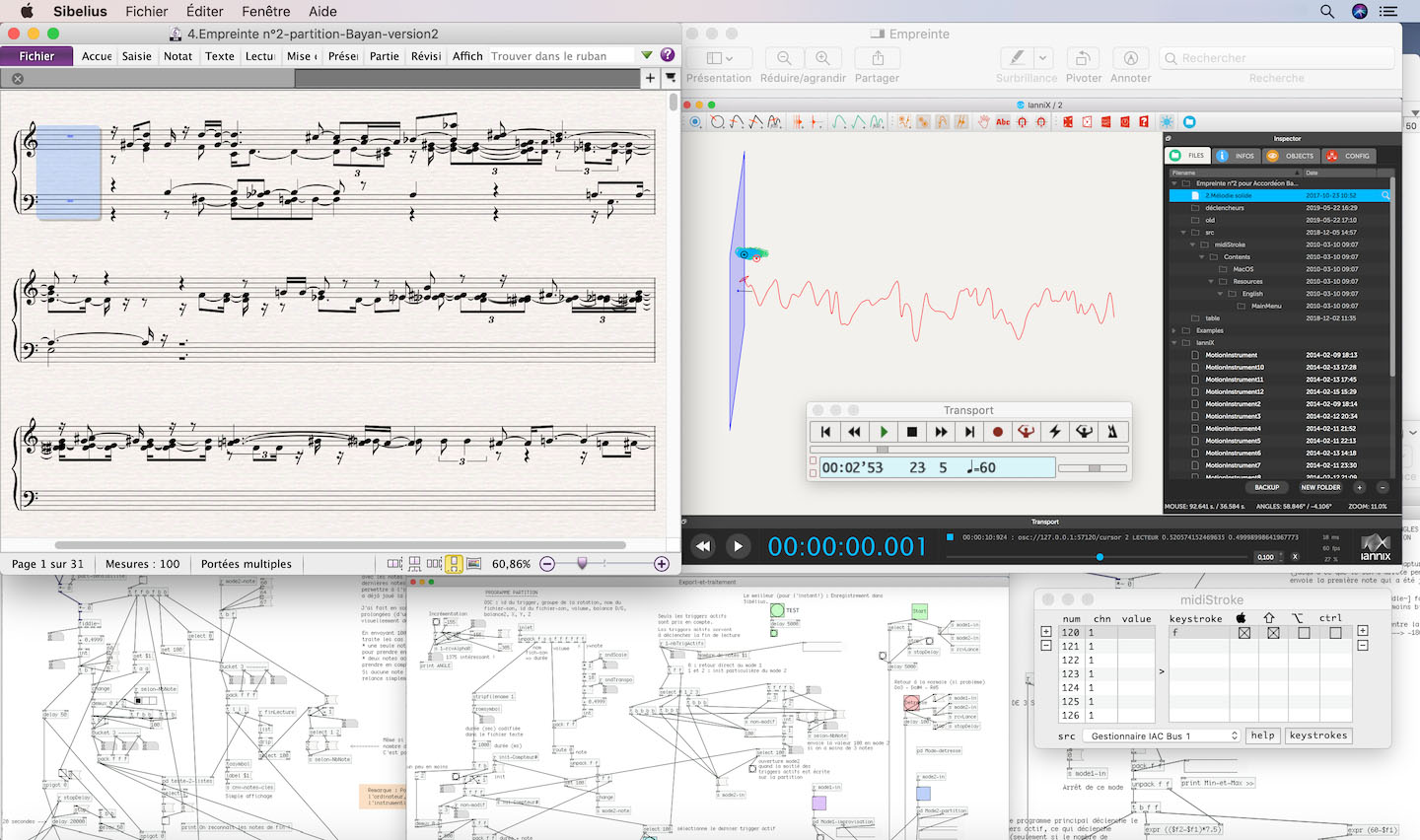Image resolution: width=1420 pixels, height=840 pixels.
Task: Click the lightning bolt icon in Transport
Action: (x=1055, y=432)
